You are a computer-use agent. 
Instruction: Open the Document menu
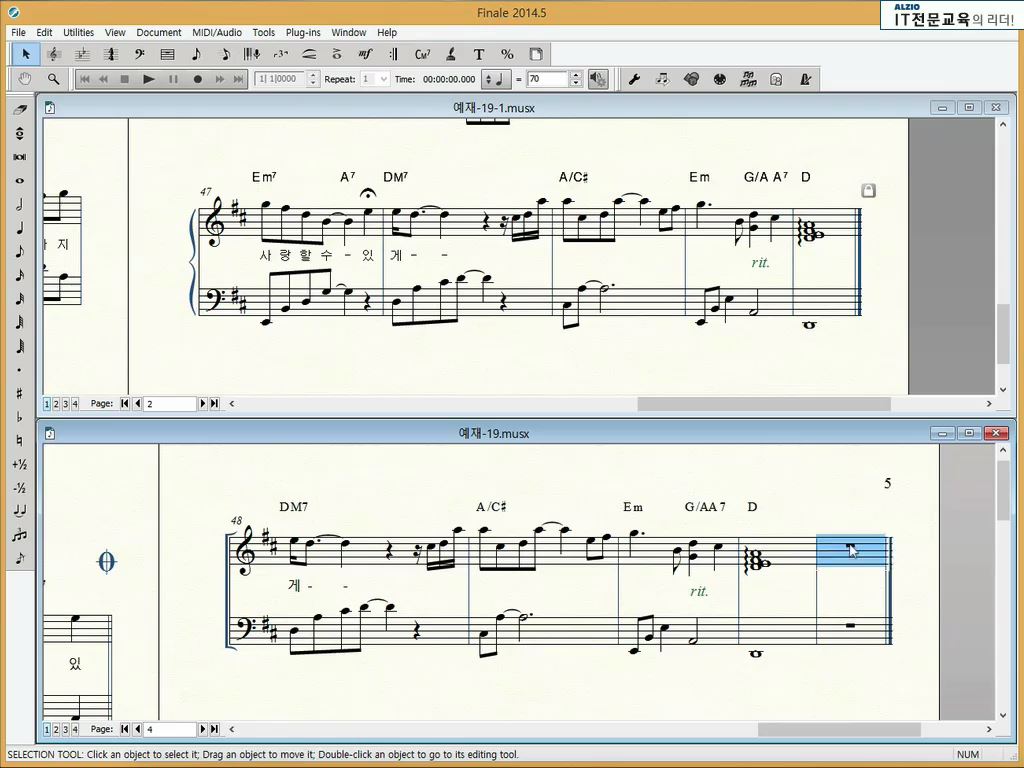pyautogui.click(x=159, y=32)
